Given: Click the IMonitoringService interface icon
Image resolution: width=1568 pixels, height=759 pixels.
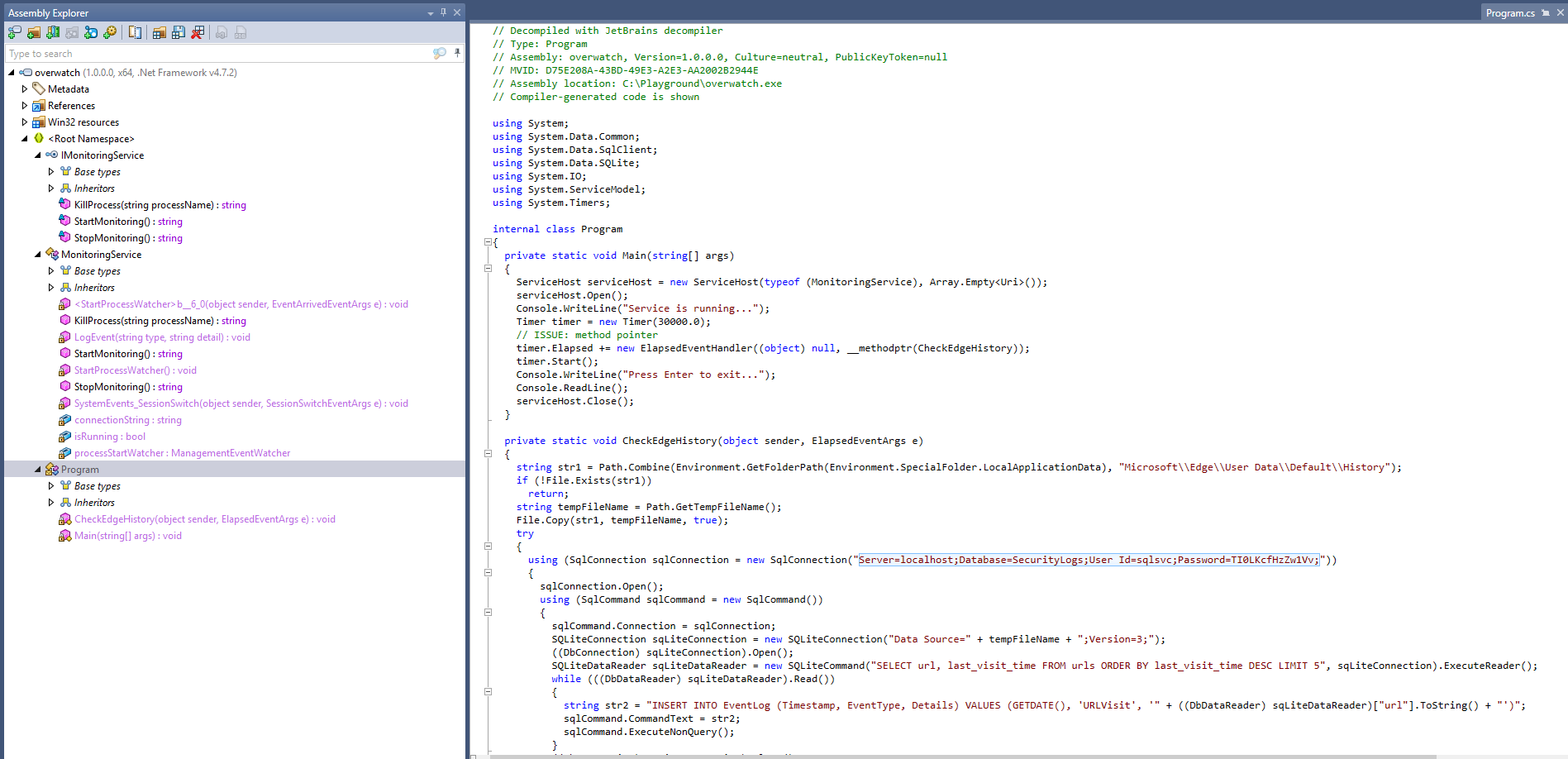Looking at the screenshot, I should (x=52, y=155).
